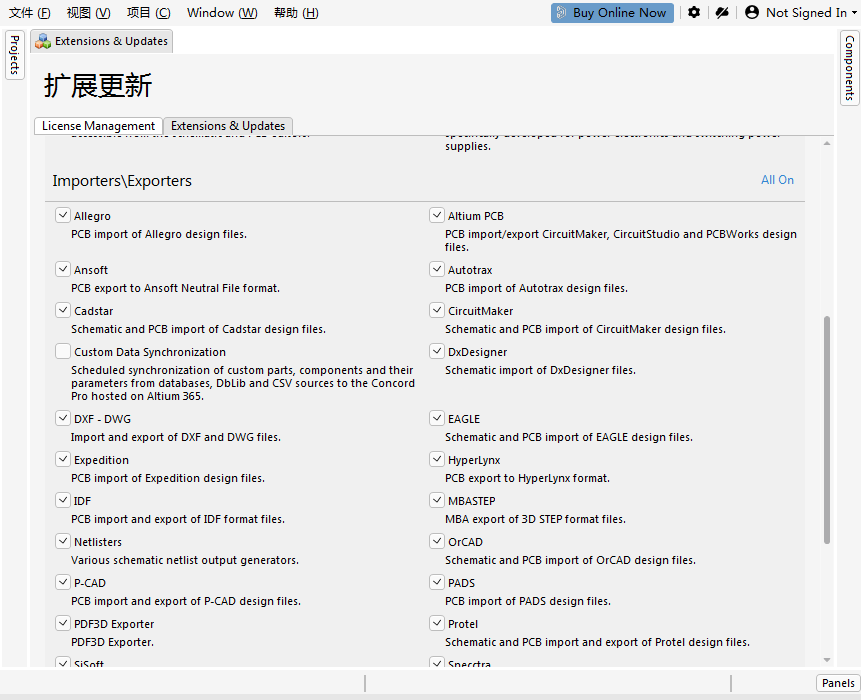The width and height of the screenshot is (861, 700).
Task: Click 'Import and export of DXF and DWG files.'
Action: click(176, 438)
